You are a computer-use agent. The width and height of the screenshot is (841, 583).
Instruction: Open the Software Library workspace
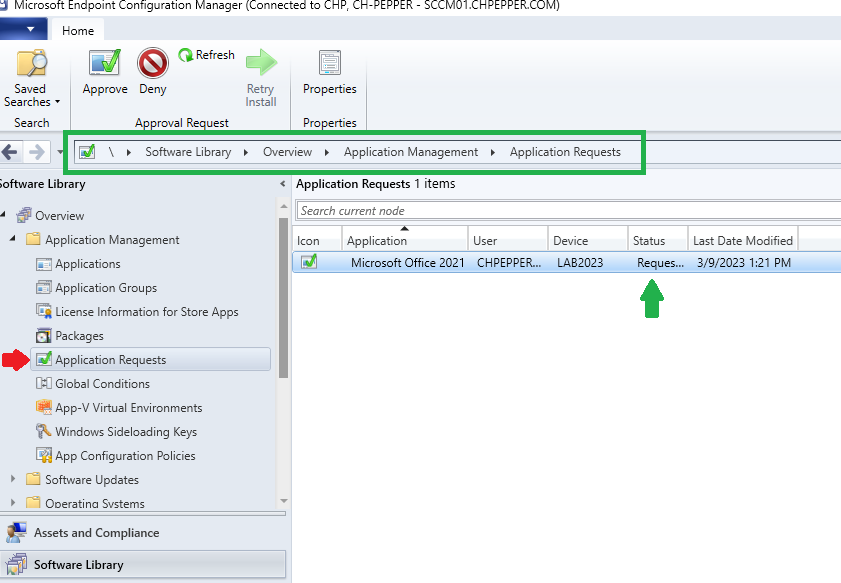click(143, 565)
